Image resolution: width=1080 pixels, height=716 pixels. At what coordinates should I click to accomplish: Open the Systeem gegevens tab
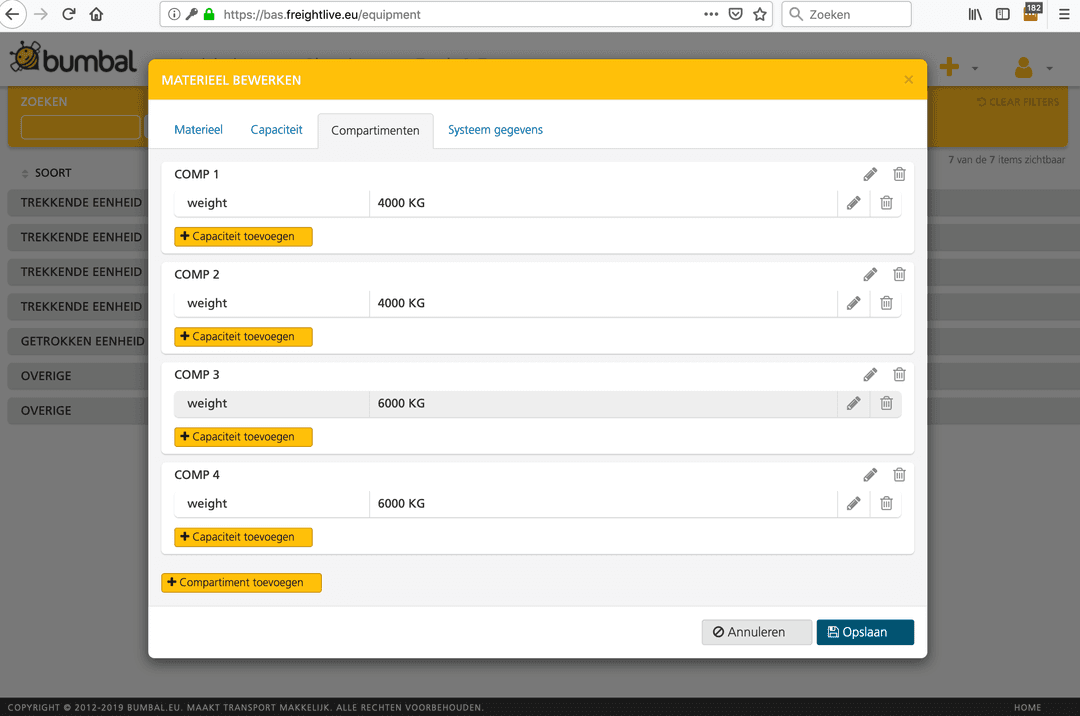point(495,130)
